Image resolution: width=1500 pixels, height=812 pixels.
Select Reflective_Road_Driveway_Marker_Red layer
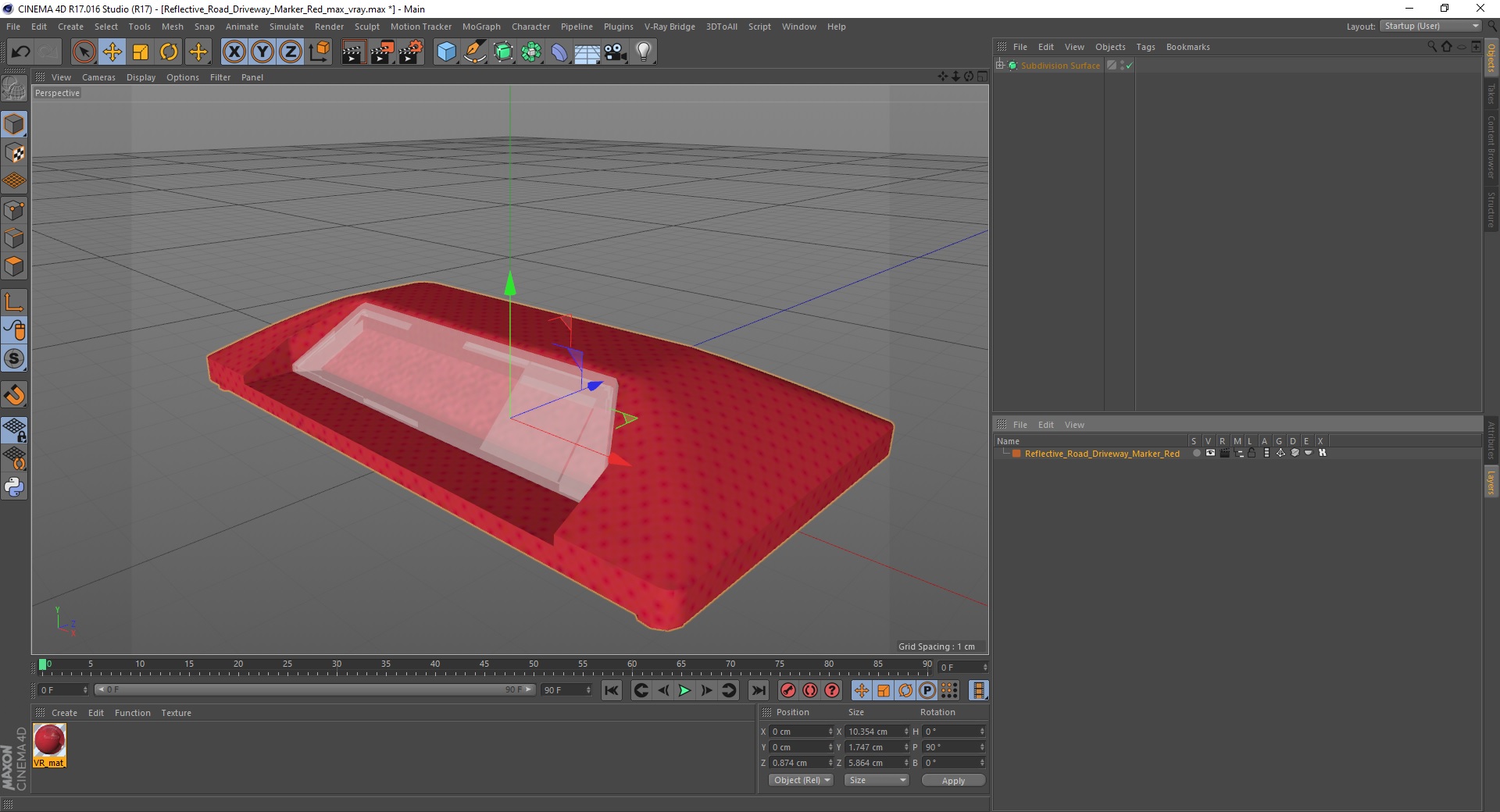[x=1102, y=454]
